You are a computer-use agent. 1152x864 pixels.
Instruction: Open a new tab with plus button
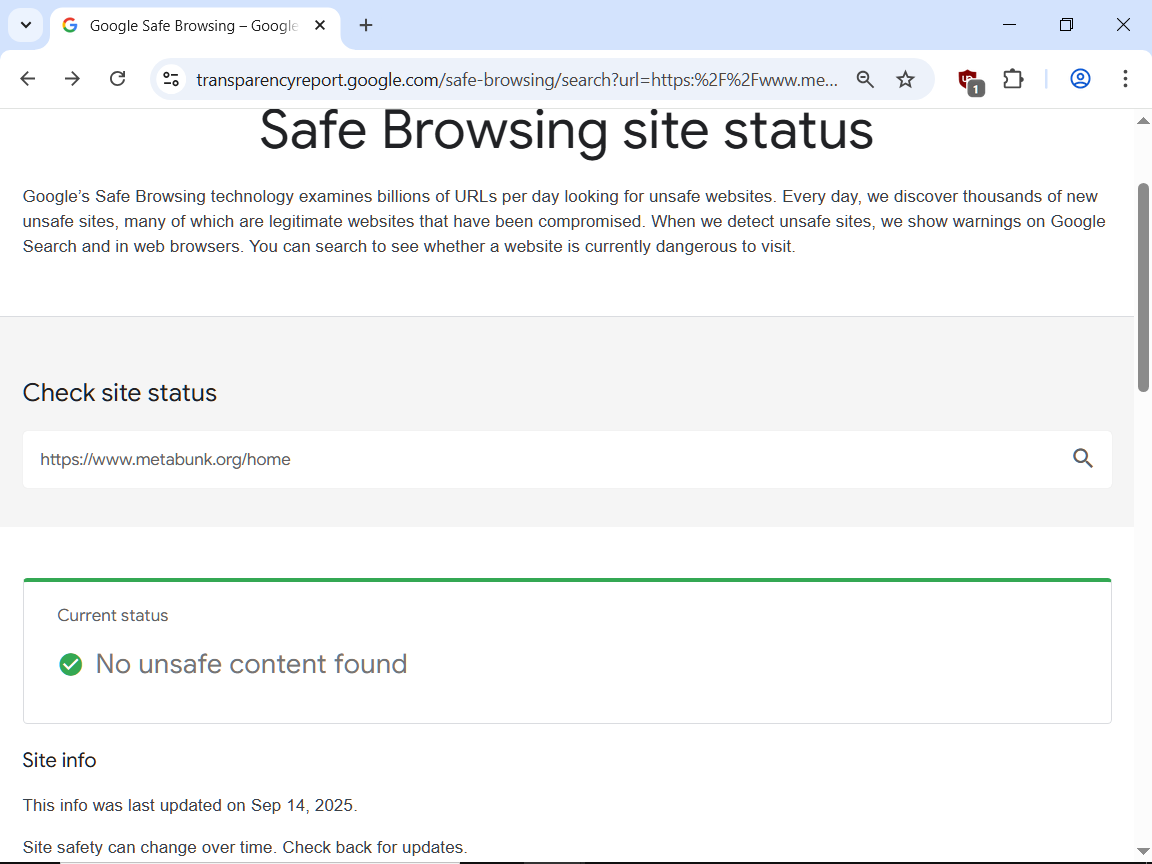click(x=366, y=25)
